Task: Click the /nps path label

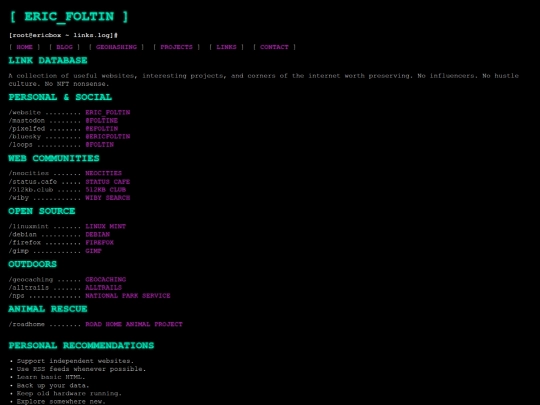Action: (17, 295)
